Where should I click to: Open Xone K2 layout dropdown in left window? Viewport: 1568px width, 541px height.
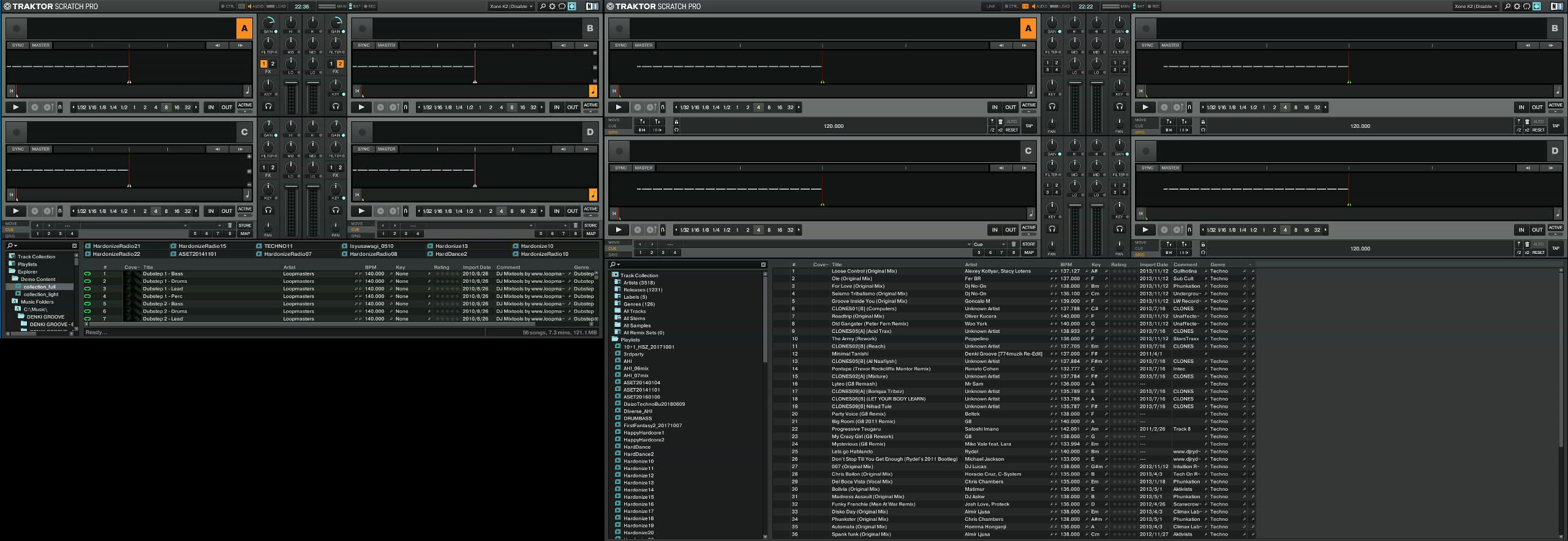(x=511, y=6)
